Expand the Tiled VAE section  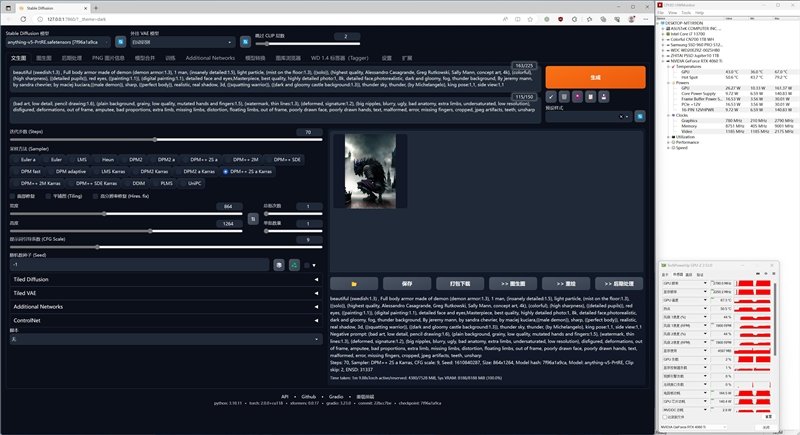(x=166, y=293)
